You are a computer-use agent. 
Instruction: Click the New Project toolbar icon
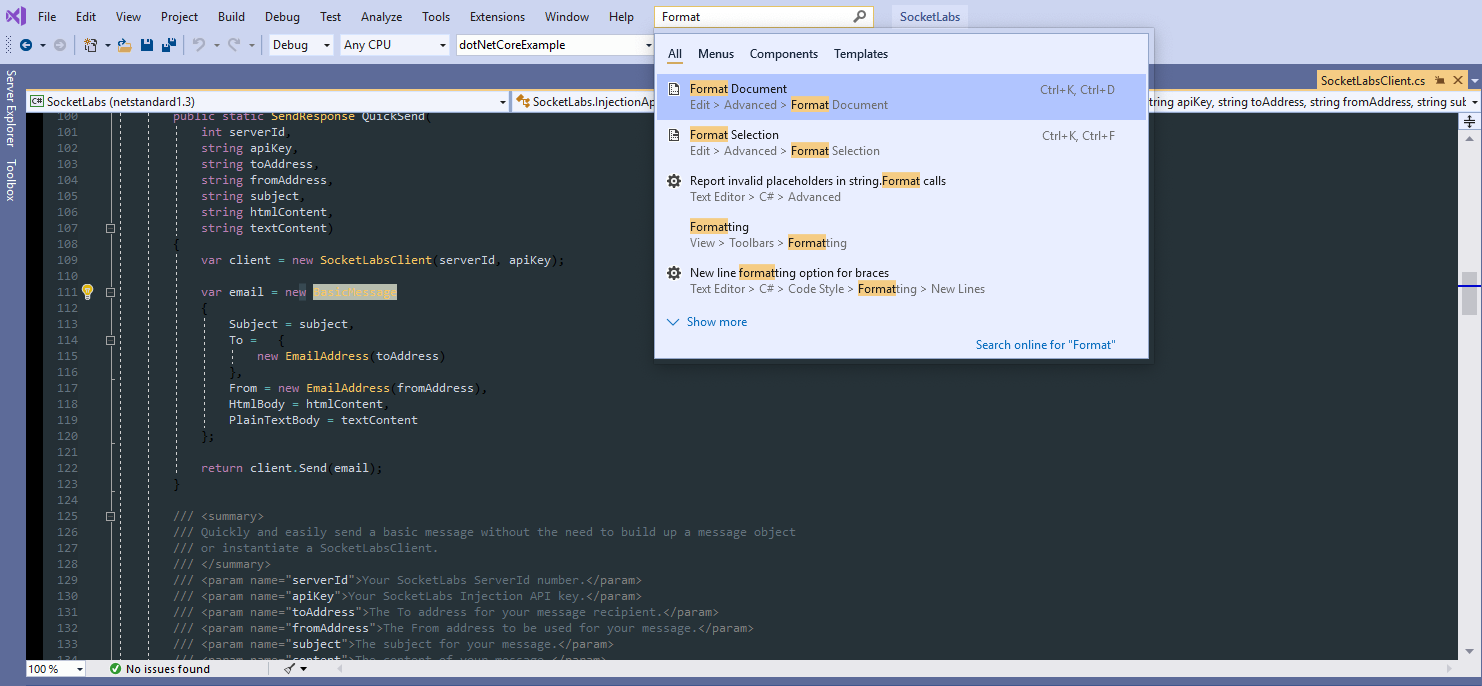(90, 45)
